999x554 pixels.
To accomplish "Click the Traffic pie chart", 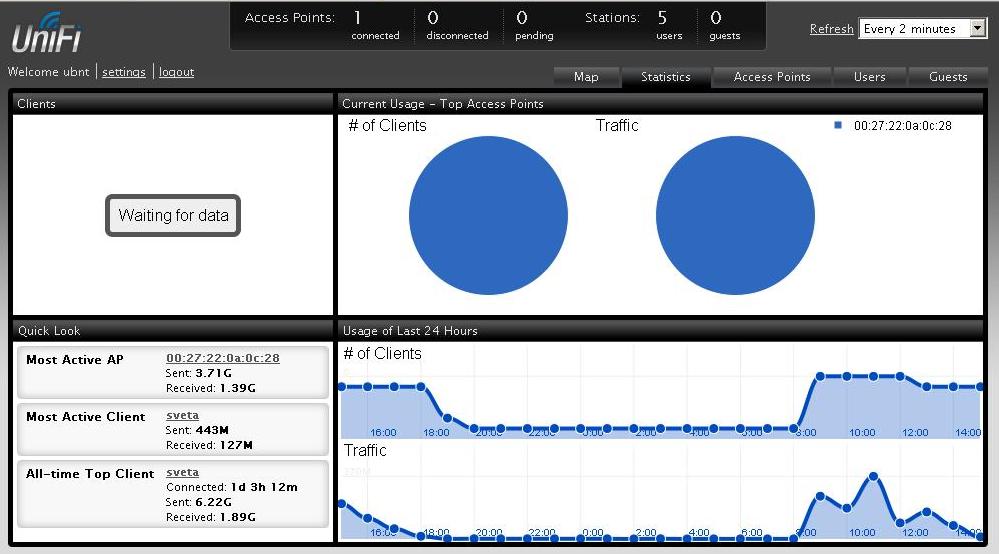I will 735,216.
